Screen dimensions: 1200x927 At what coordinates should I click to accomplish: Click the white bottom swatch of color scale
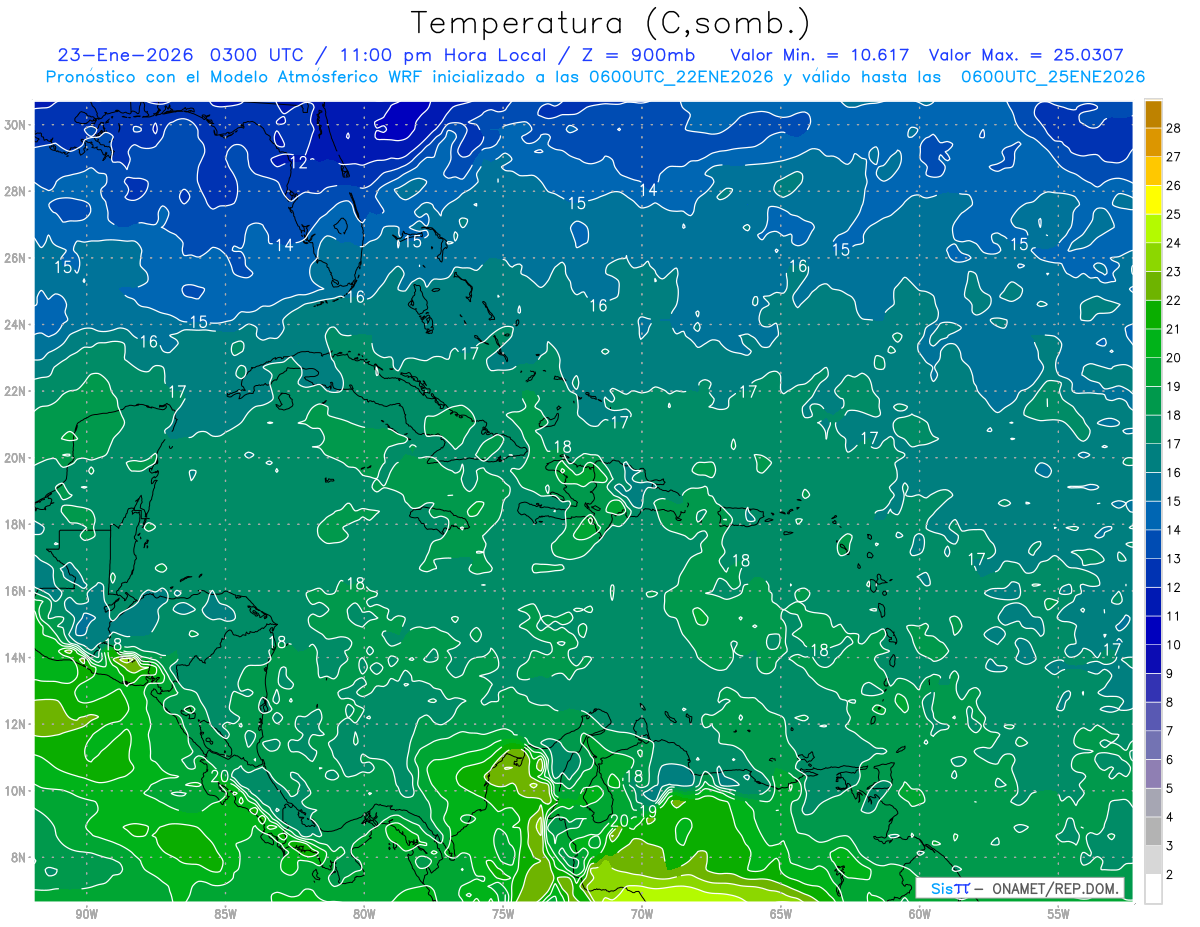pyautogui.click(x=1153, y=889)
